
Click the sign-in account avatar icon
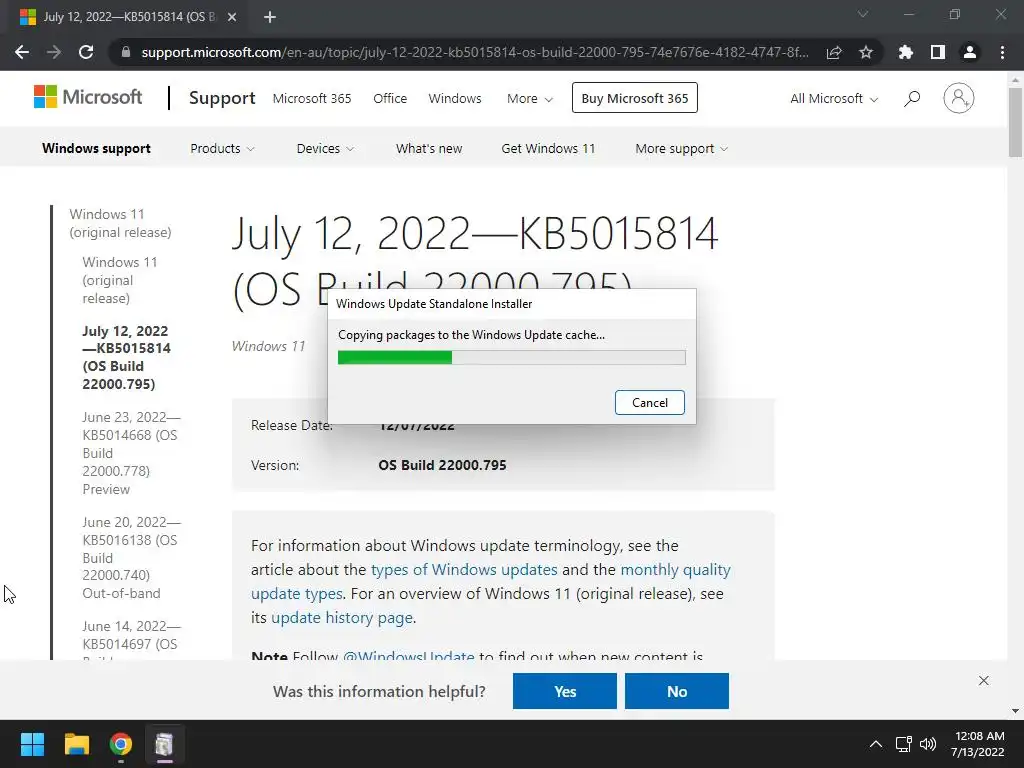tap(959, 98)
